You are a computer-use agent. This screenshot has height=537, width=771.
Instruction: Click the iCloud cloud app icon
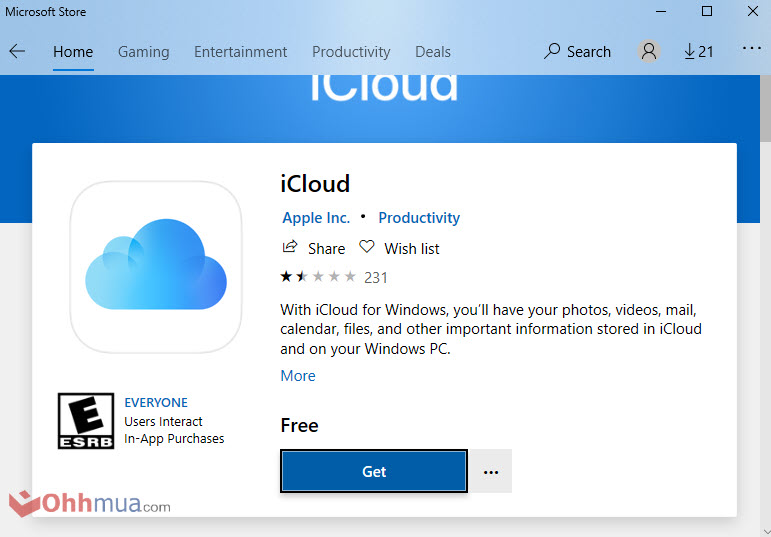[x=156, y=267]
